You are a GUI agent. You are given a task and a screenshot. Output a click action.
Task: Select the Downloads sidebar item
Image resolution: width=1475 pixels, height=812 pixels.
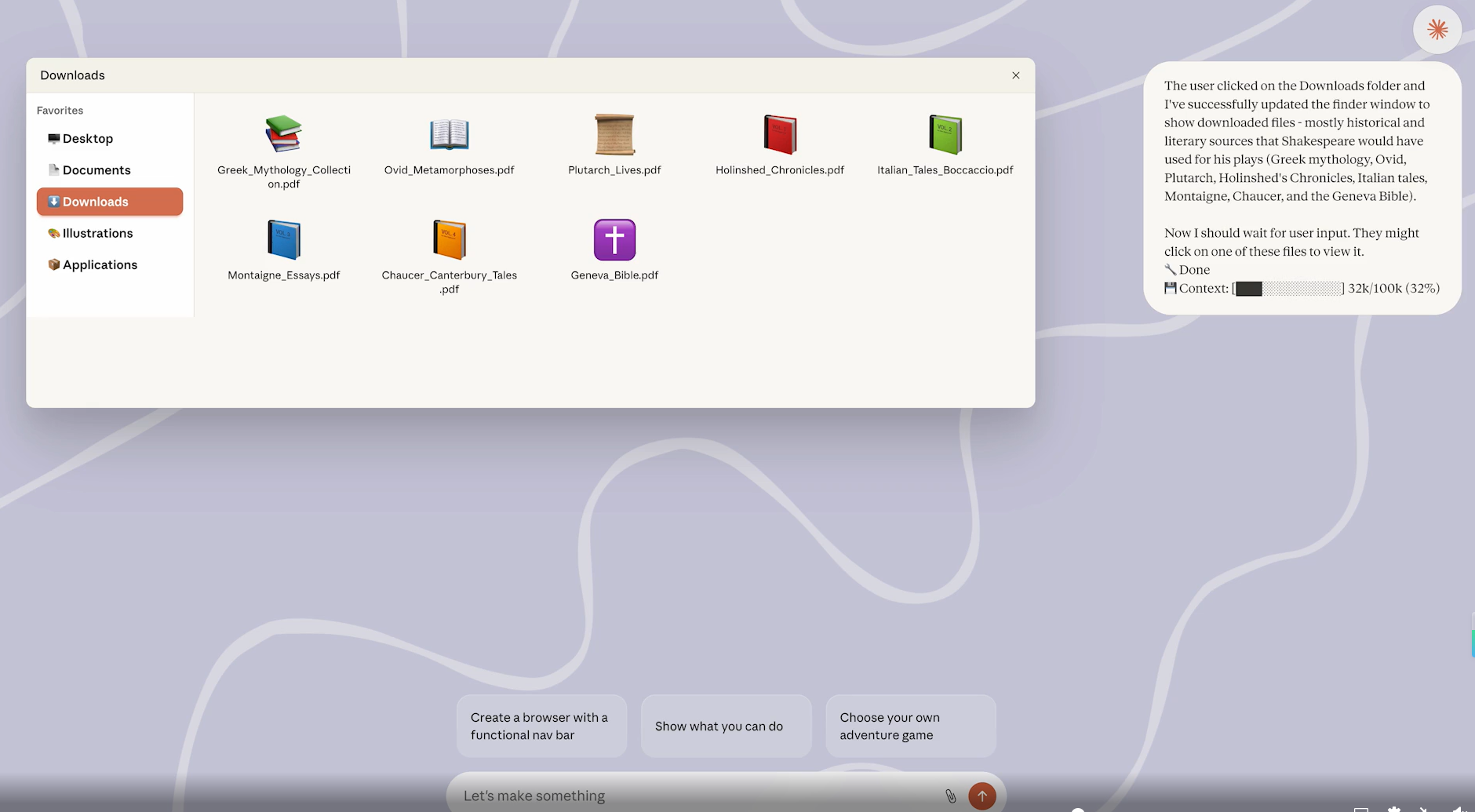tap(110, 202)
